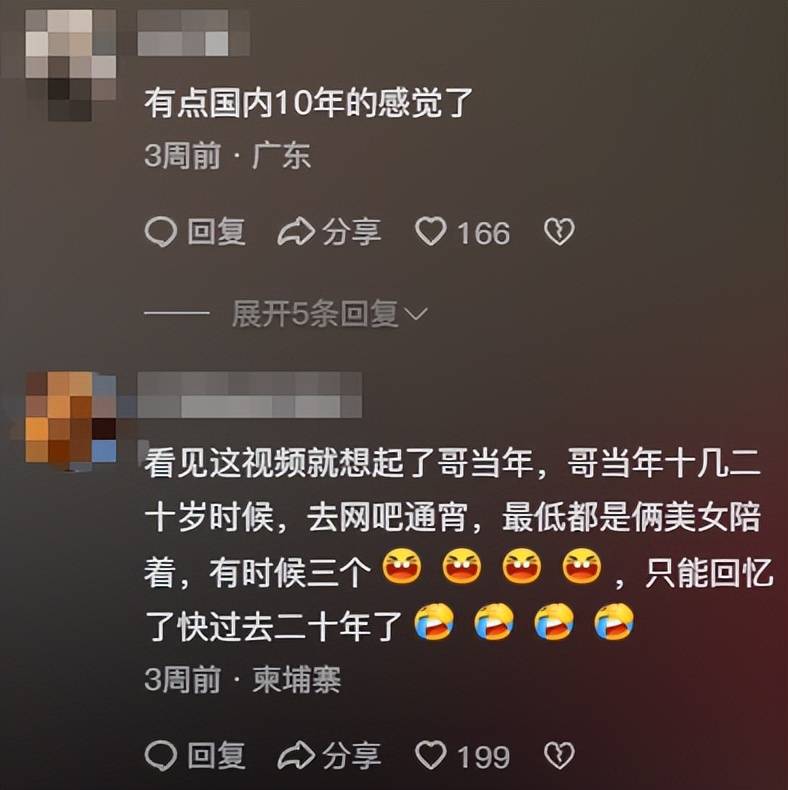Open the reply bubble icon on the second comment

161,756
